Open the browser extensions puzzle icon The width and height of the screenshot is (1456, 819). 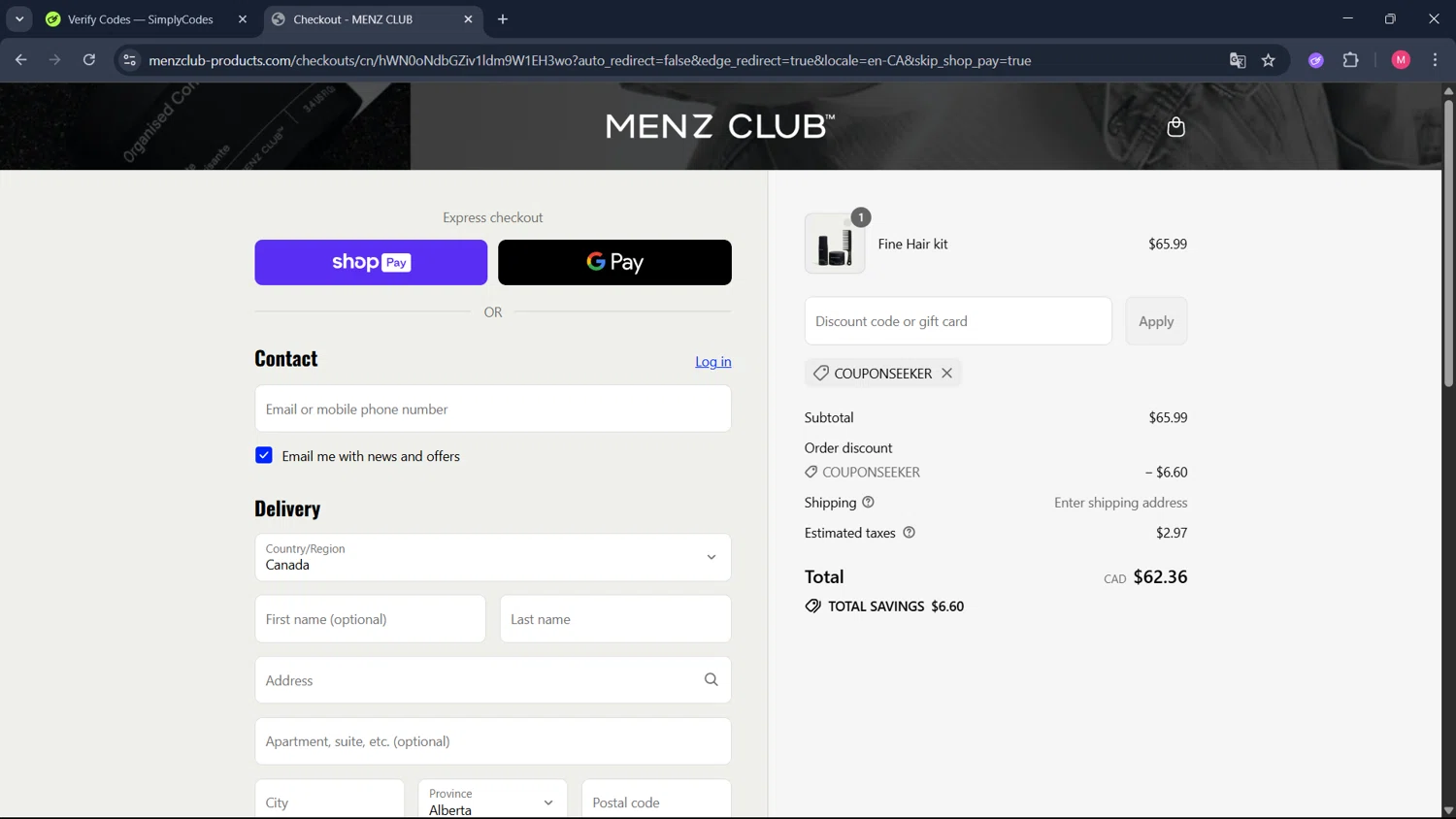1350,60
